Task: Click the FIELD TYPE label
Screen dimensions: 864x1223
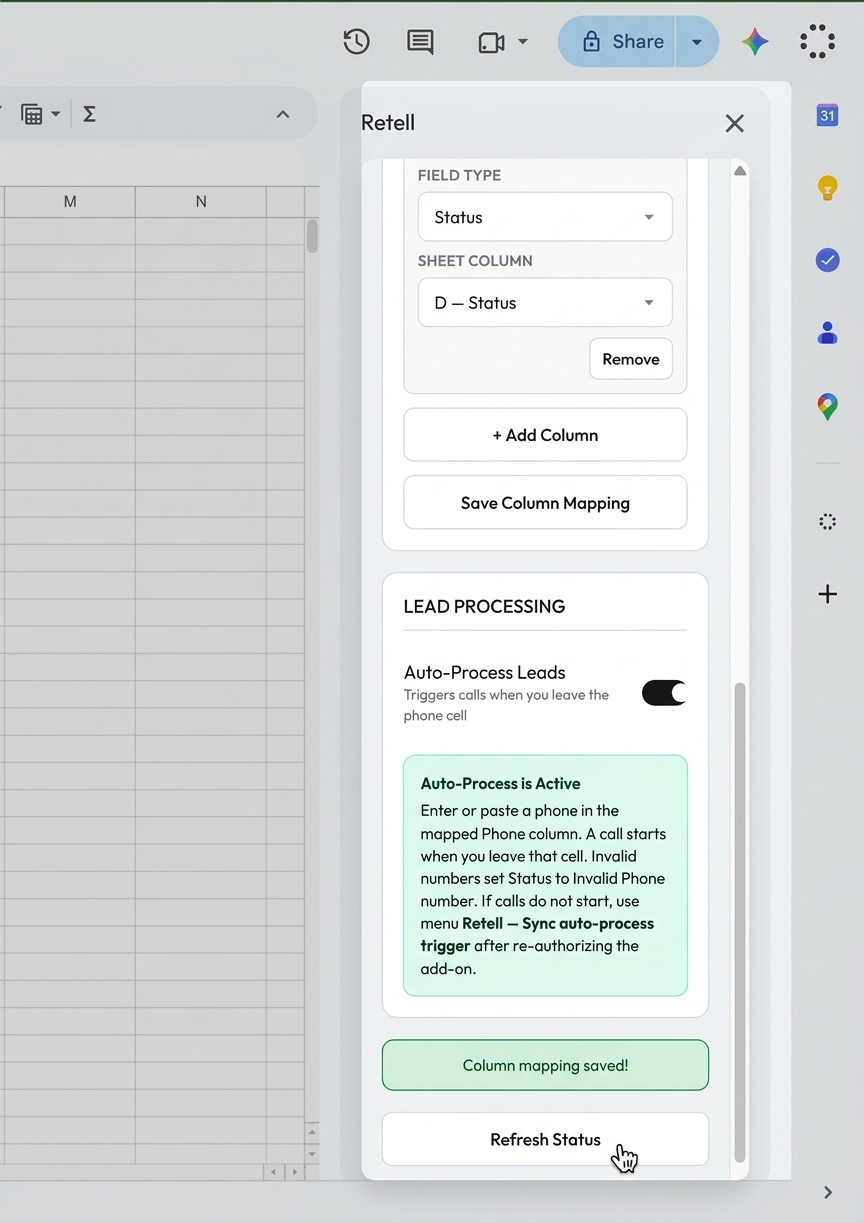Action: pyautogui.click(x=459, y=175)
